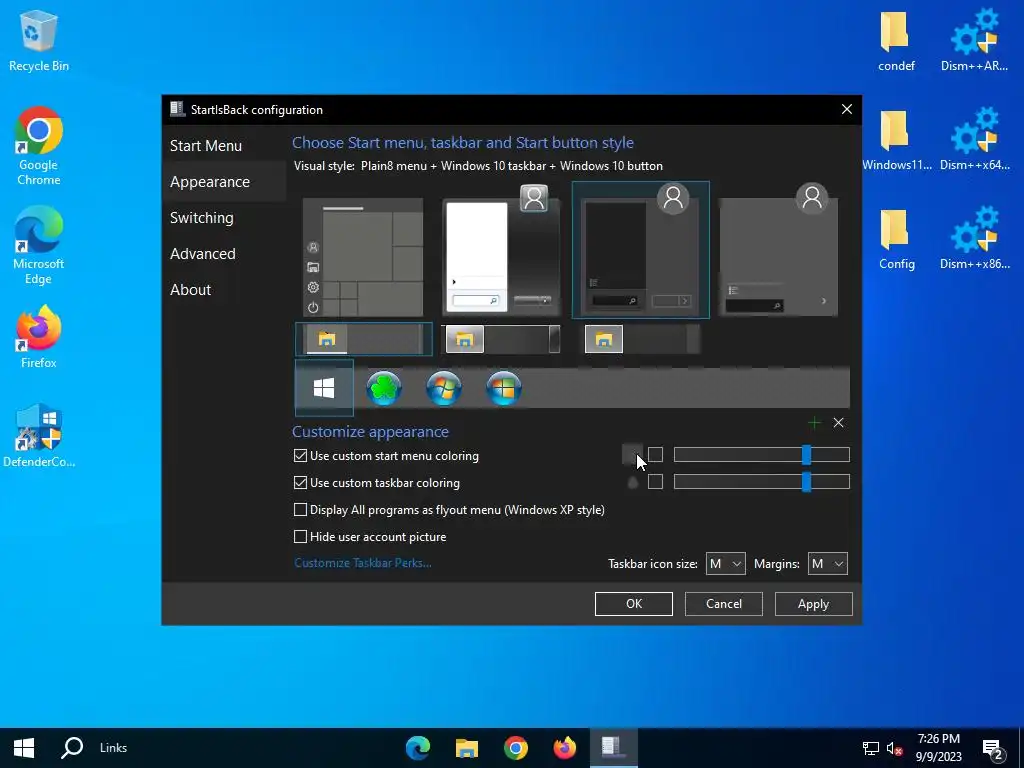This screenshot has height=768, width=1024.
Task: Enable Display All programs as flyout menu
Action: click(300, 509)
